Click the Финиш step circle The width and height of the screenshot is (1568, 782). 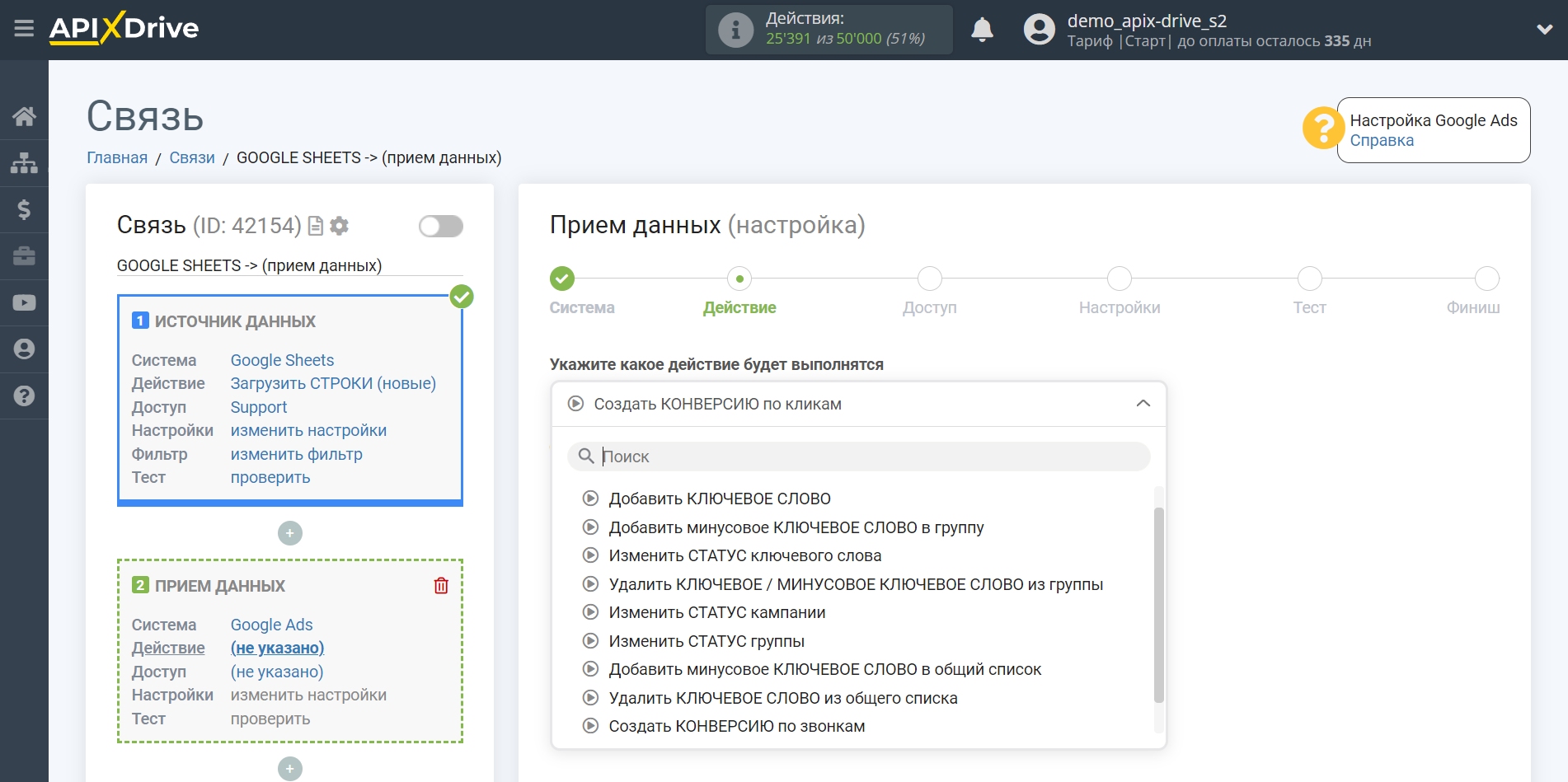point(1486,279)
